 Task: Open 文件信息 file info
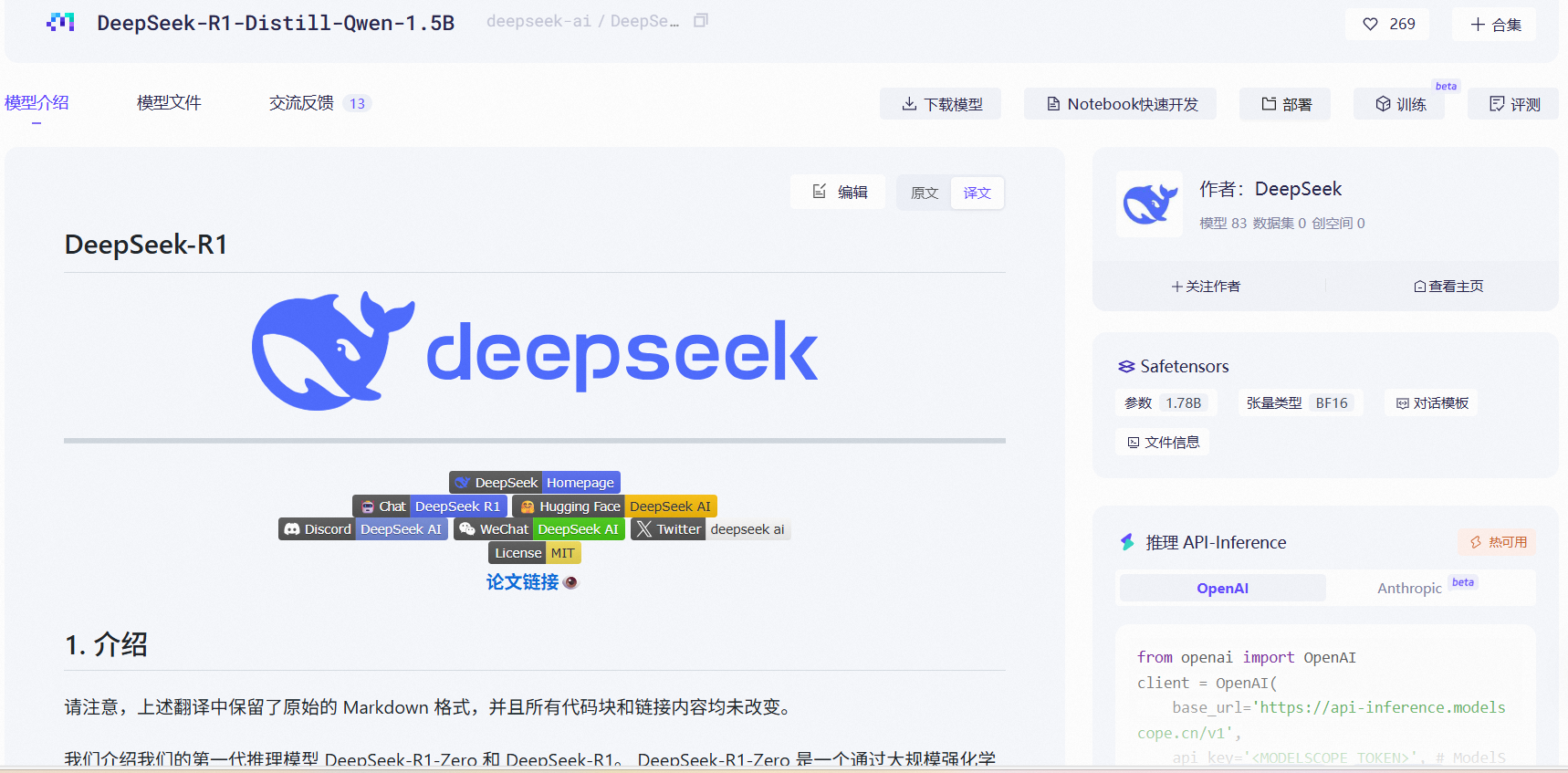[1163, 442]
